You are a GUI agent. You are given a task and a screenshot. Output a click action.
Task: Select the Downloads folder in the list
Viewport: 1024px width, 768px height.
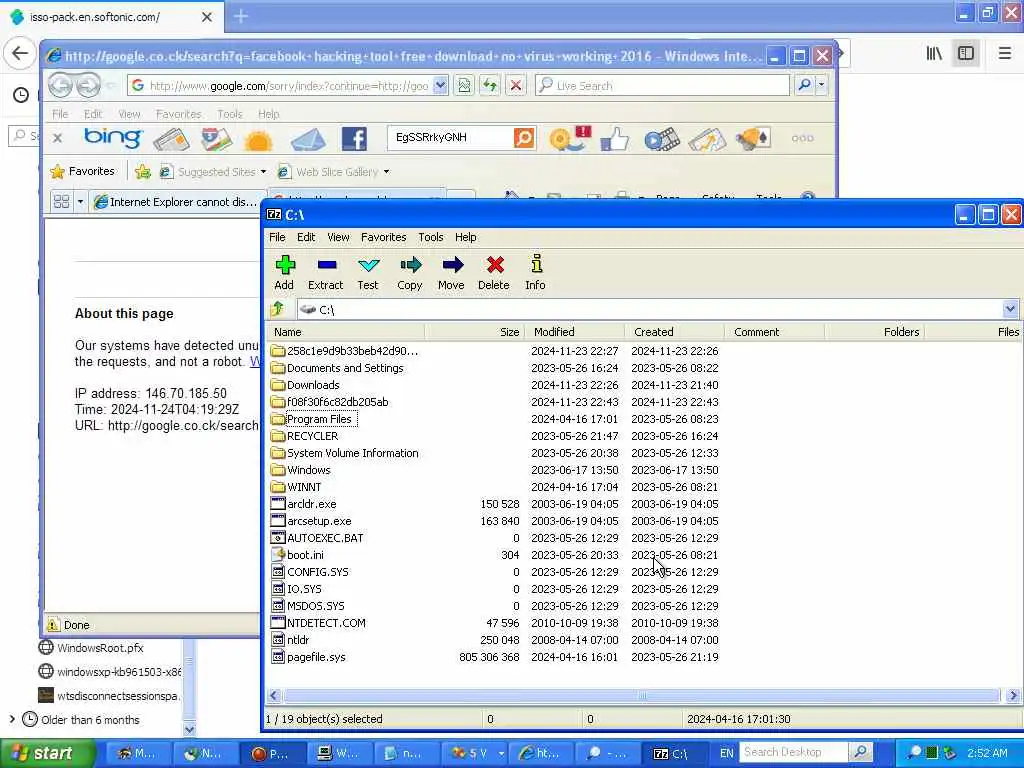point(313,385)
